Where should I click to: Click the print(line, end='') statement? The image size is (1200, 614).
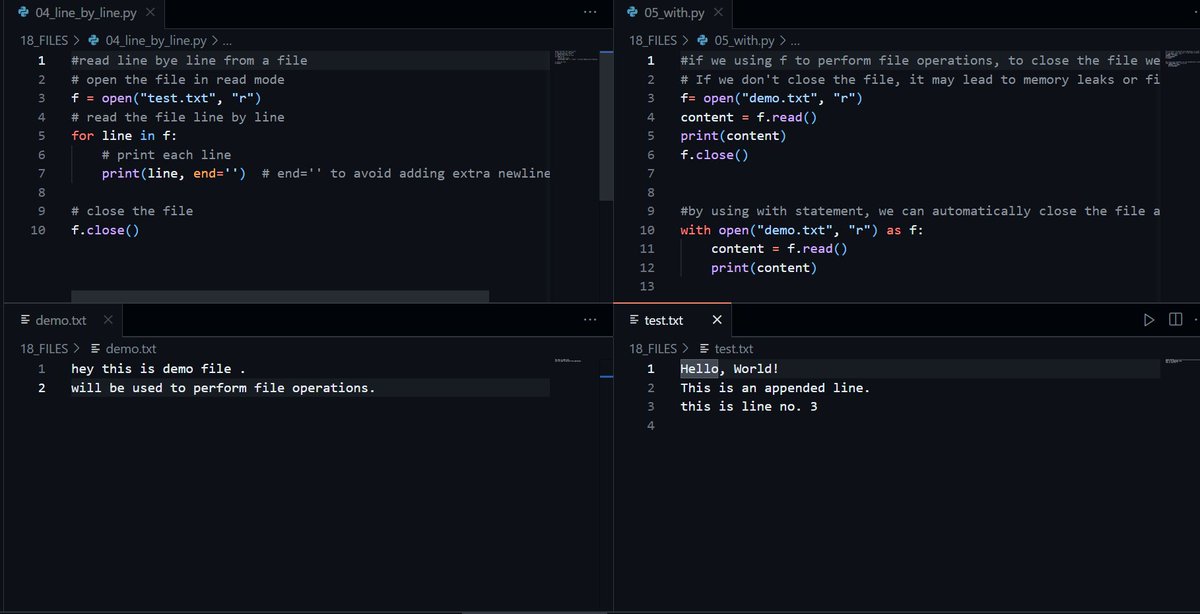(174, 173)
